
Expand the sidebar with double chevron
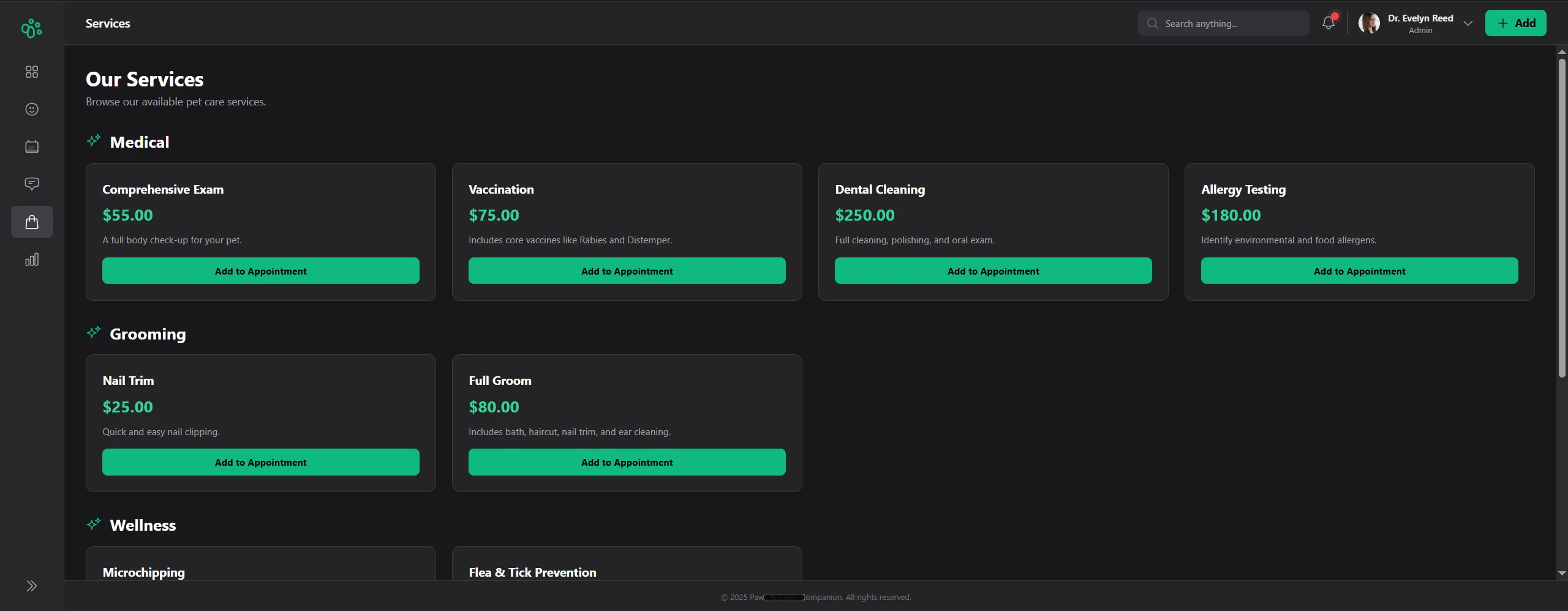(32, 586)
